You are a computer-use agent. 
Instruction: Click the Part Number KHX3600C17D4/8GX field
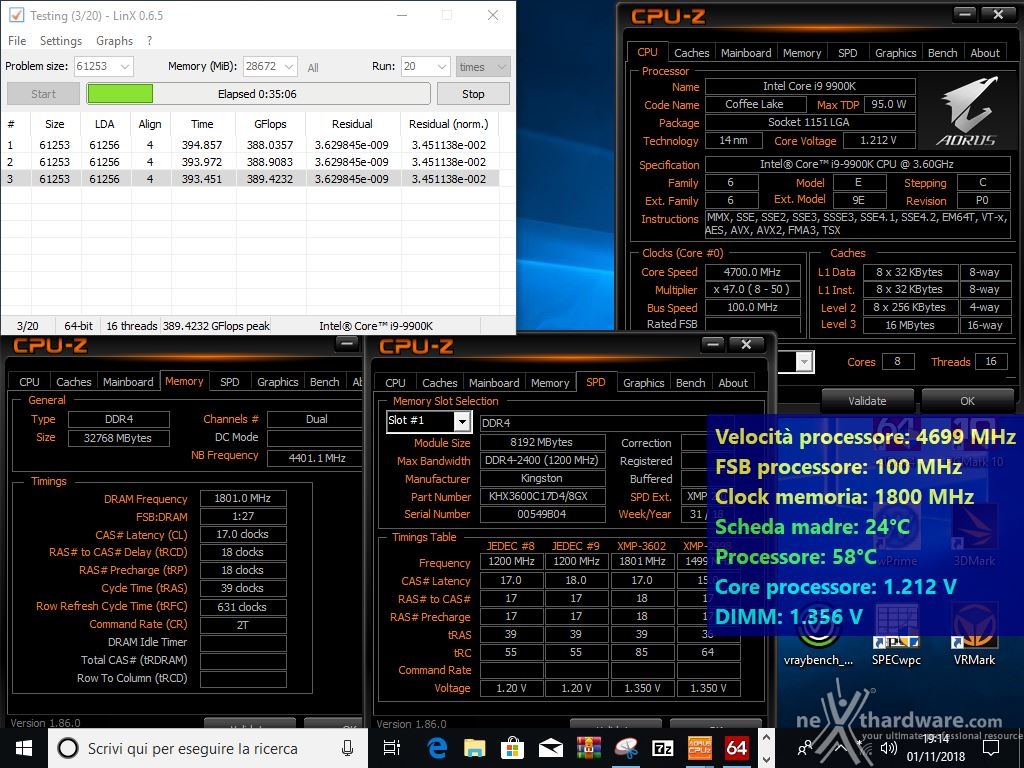(542, 496)
